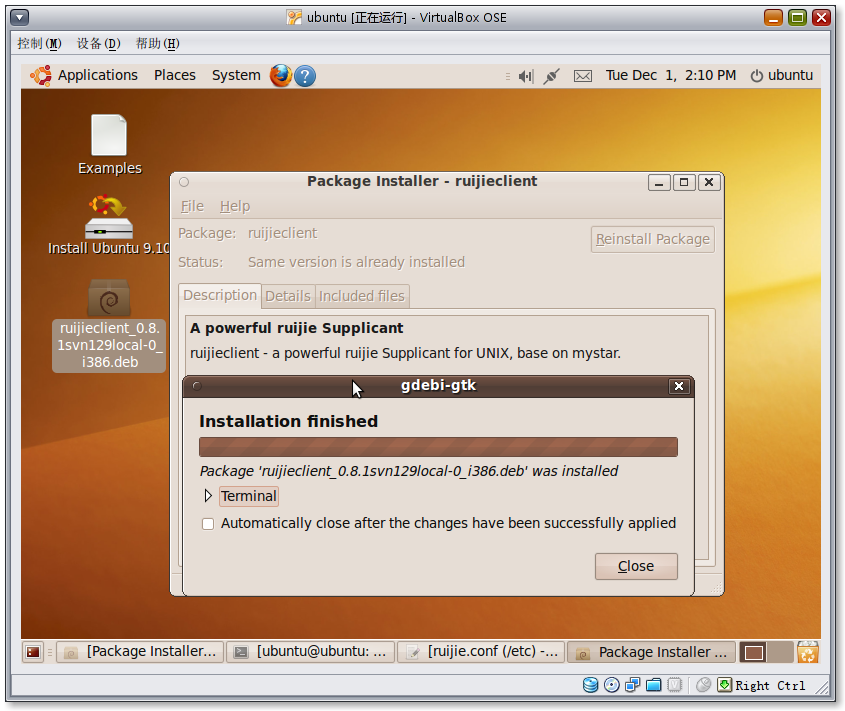Switch to the first workspace in the switcher
This screenshot has height=711, width=845.
point(753,652)
